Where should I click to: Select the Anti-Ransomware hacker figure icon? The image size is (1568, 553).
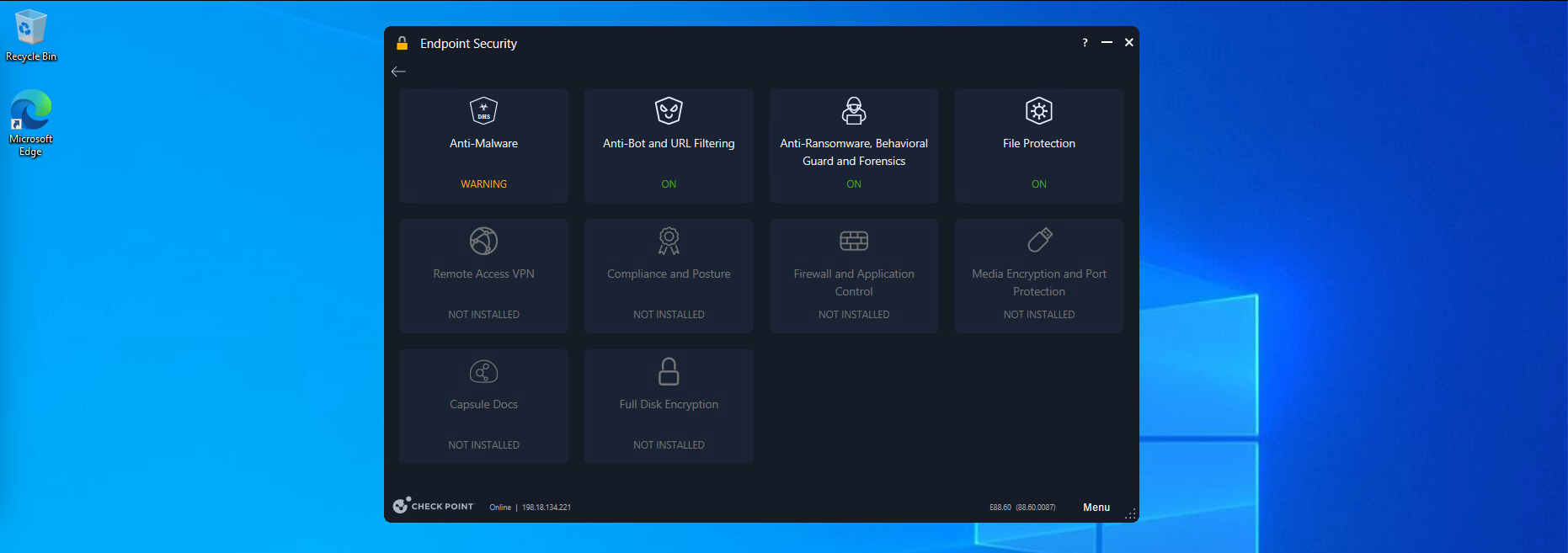[854, 110]
